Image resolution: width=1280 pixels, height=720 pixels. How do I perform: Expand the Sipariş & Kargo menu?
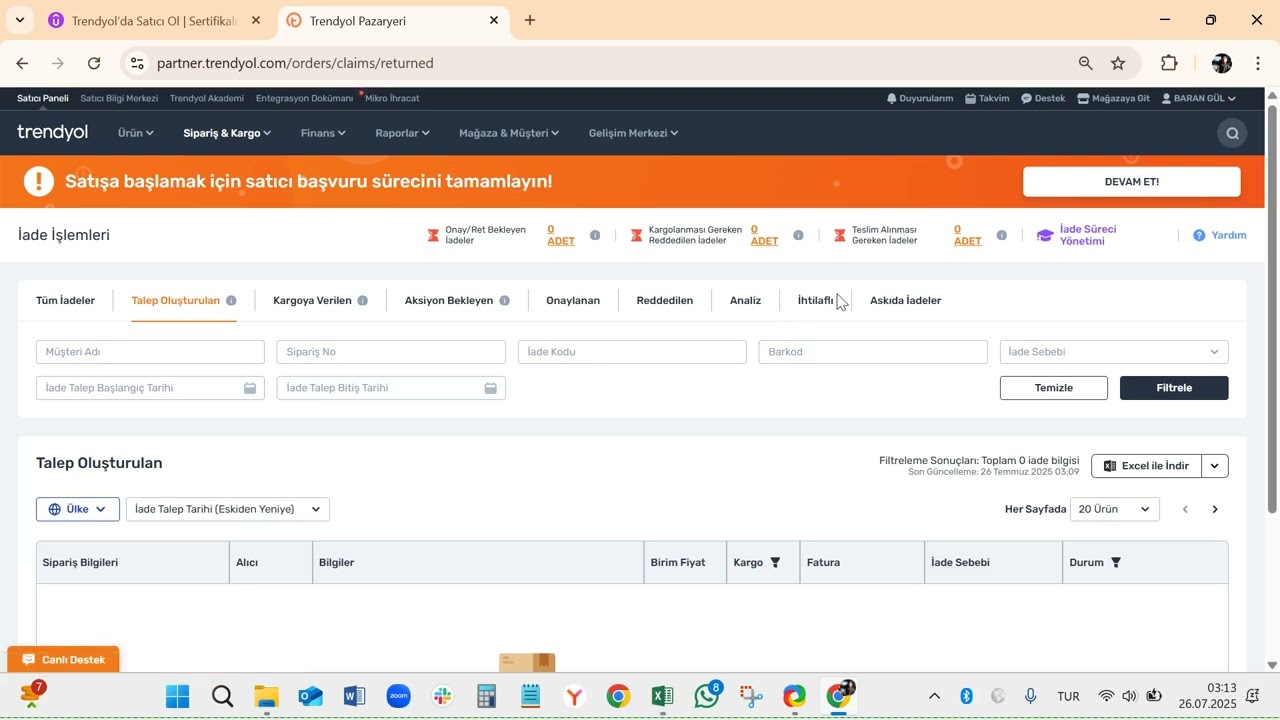227,133
